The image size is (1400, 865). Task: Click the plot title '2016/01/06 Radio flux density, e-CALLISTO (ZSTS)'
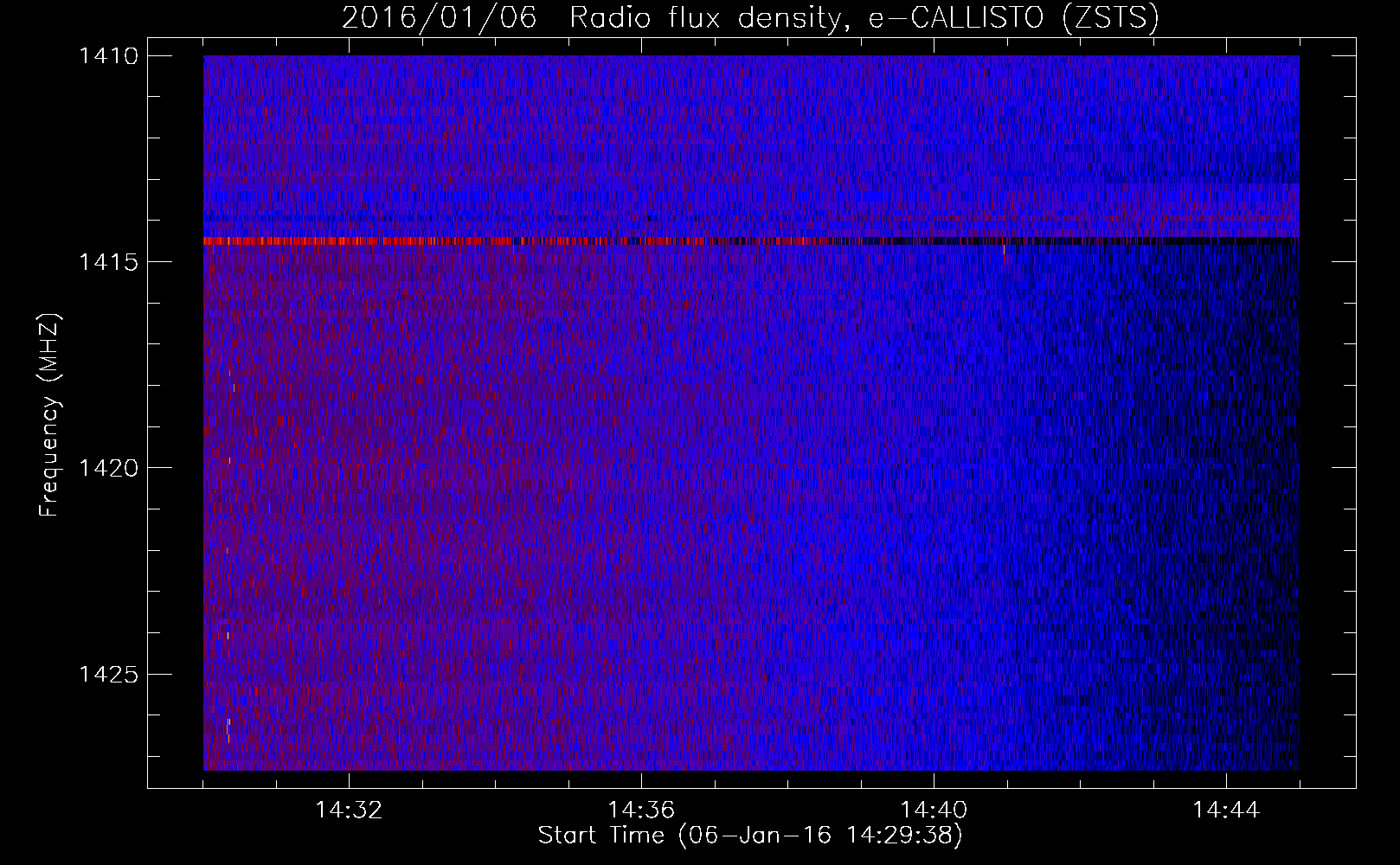(x=750, y=18)
